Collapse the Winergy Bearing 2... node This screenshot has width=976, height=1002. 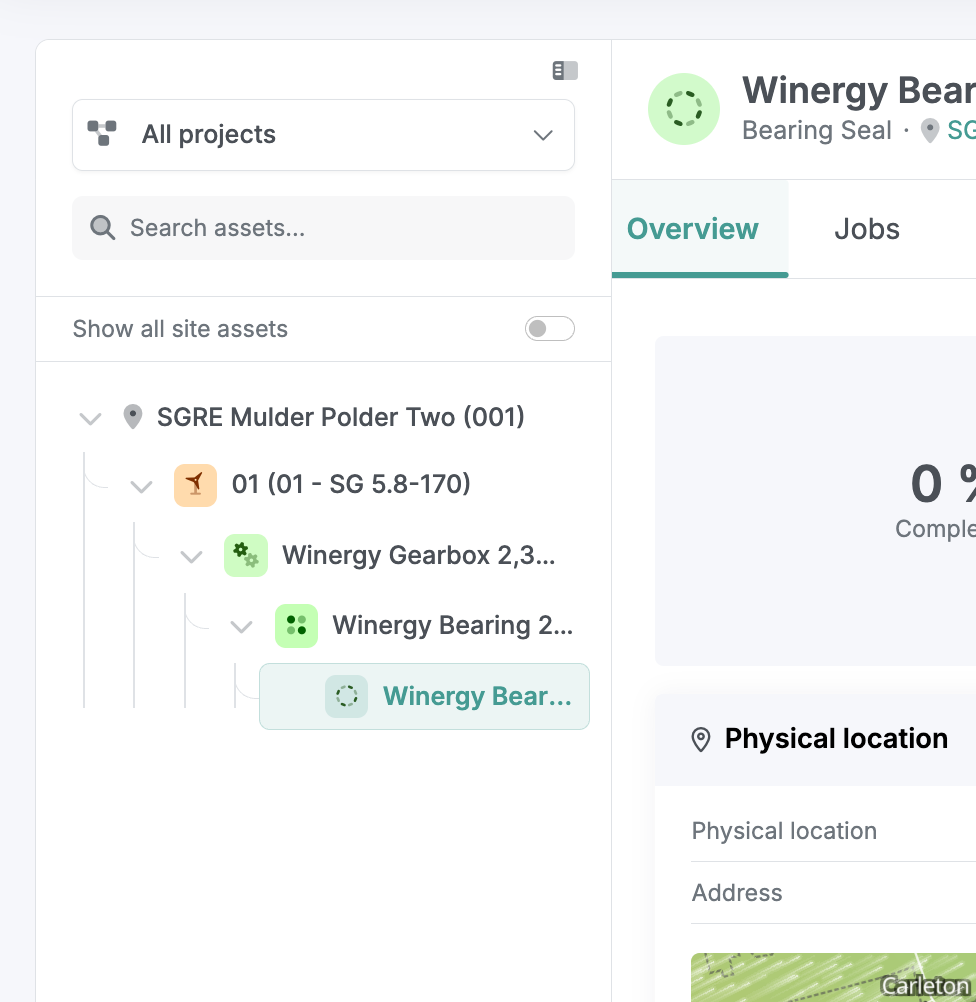241,627
